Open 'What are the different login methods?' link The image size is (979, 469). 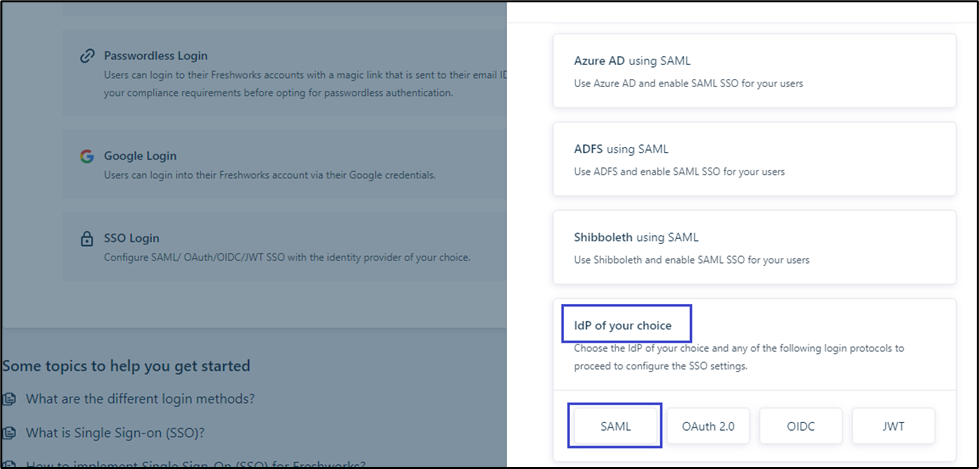point(140,399)
